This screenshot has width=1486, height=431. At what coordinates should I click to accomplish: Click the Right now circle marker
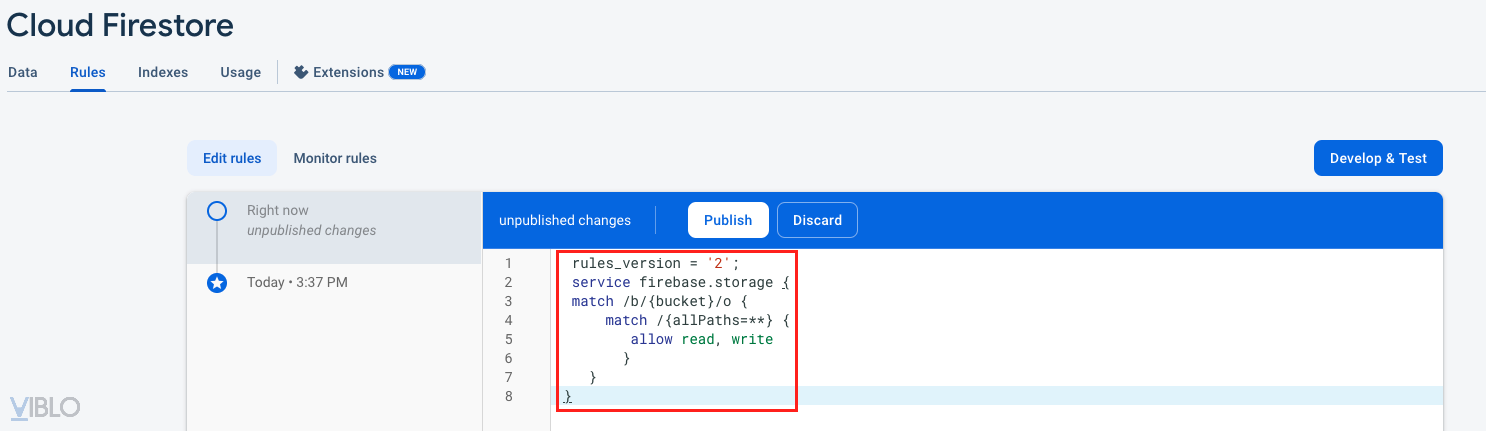point(217,211)
